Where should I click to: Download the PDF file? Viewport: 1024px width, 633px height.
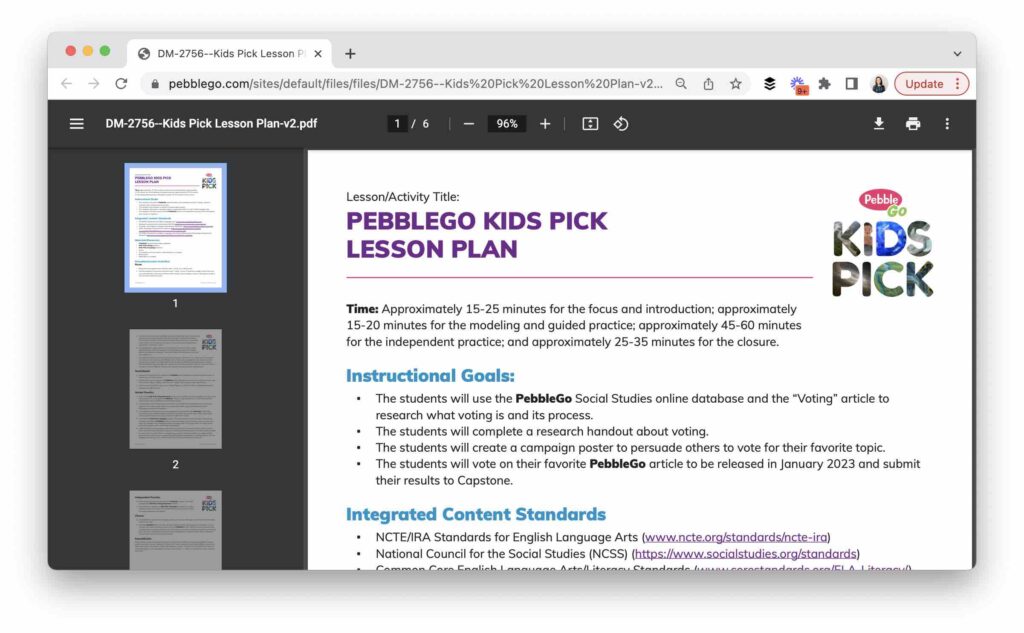click(x=879, y=124)
